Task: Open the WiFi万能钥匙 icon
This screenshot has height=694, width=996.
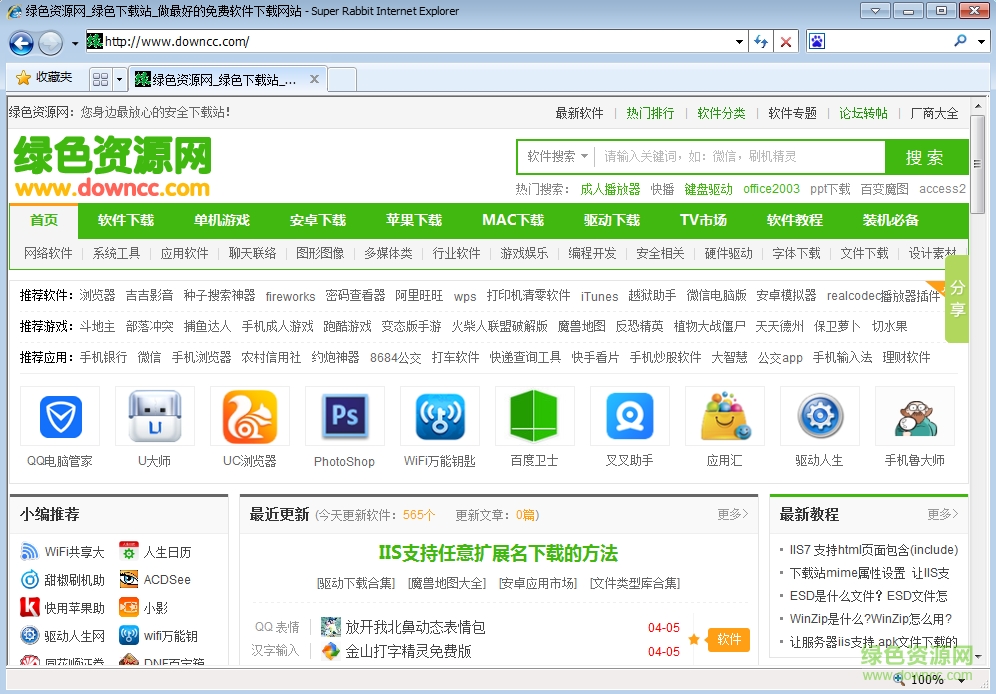Action: click(x=439, y=416)
